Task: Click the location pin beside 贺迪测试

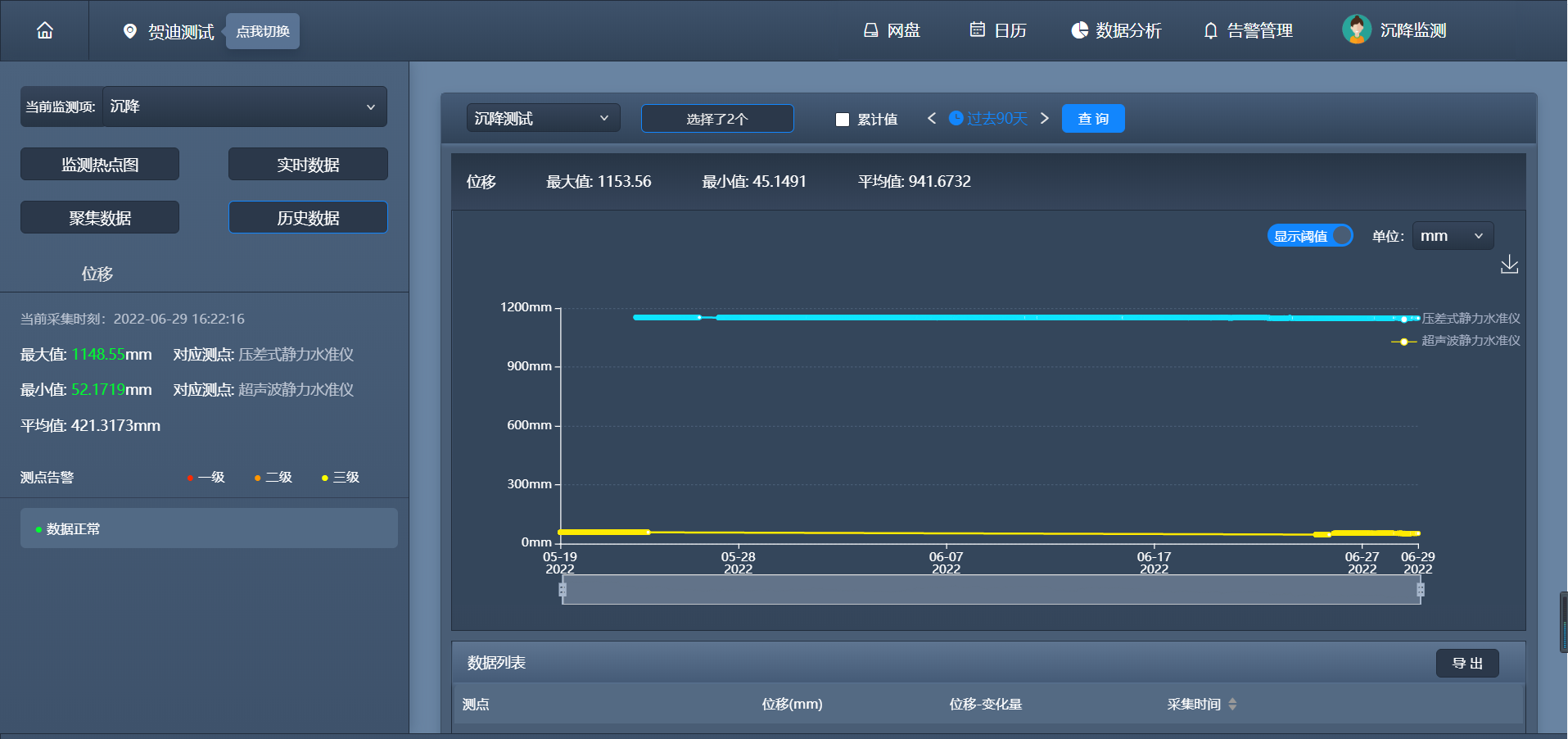Action: tap(129, 31)
